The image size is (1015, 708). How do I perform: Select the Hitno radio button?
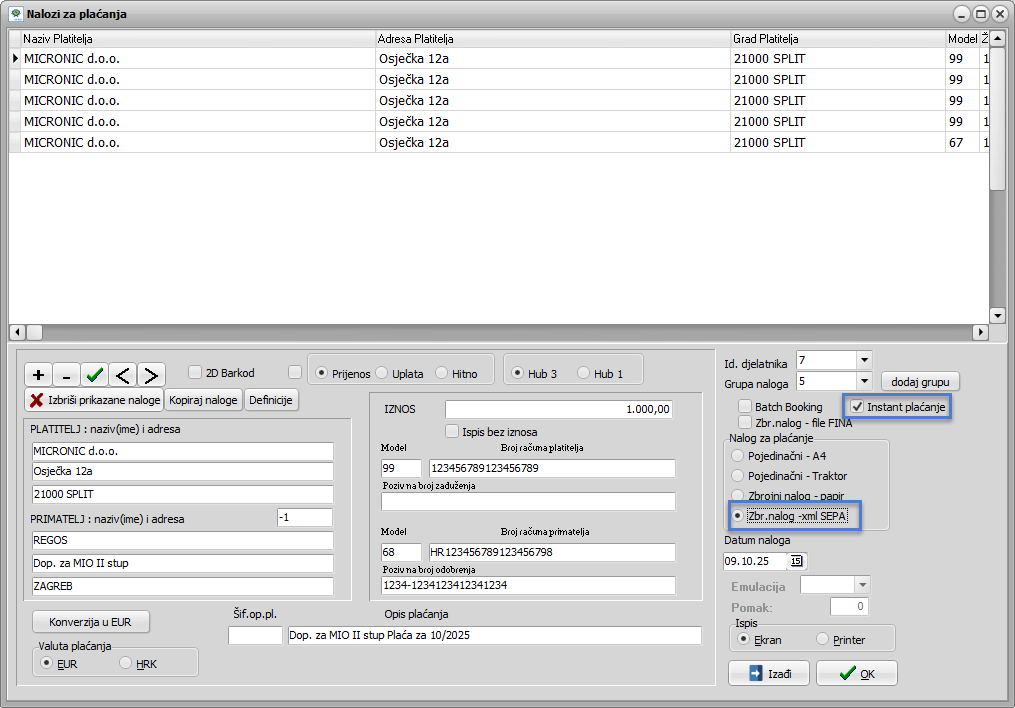tap(442, 373)
